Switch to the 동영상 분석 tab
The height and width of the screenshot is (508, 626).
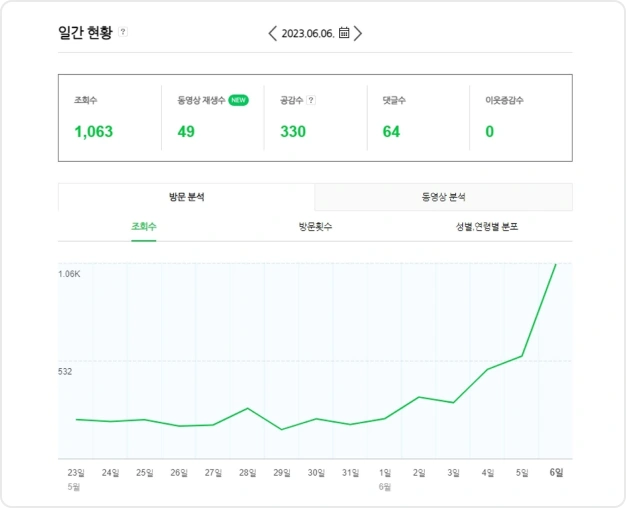tap(444, 197)
